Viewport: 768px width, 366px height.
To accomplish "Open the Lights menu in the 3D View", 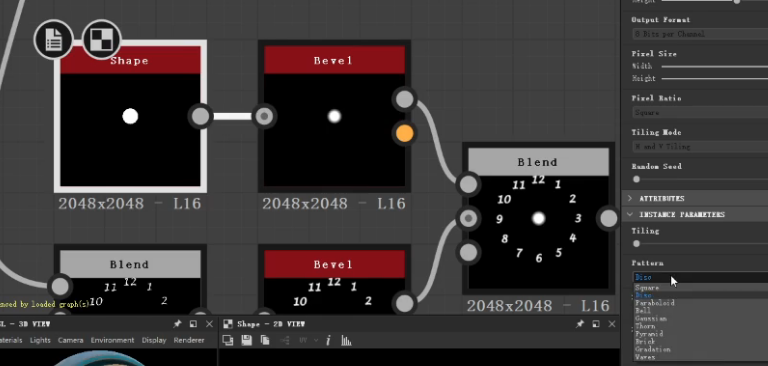I will point(40,340).
